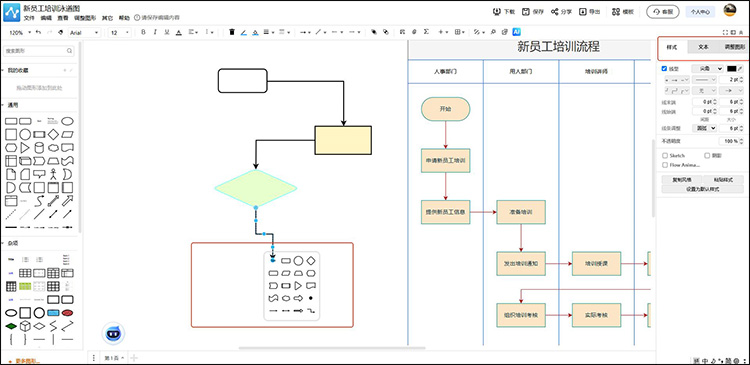The image size is (750, 365).
Task: Open the zoom 120% dropdown
Action: (20, 33)
